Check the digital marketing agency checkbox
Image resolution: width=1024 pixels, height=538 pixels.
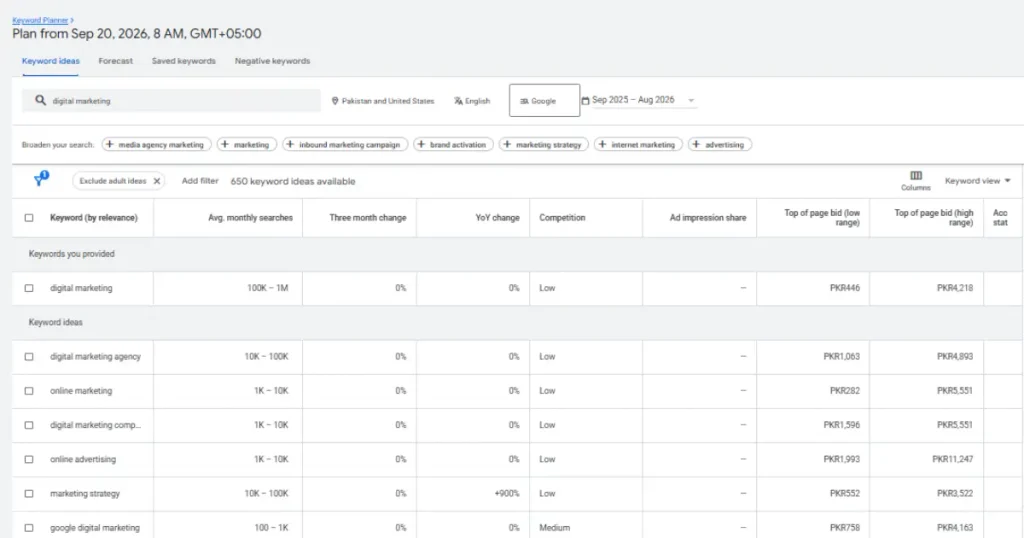click(x=29, y=356)
